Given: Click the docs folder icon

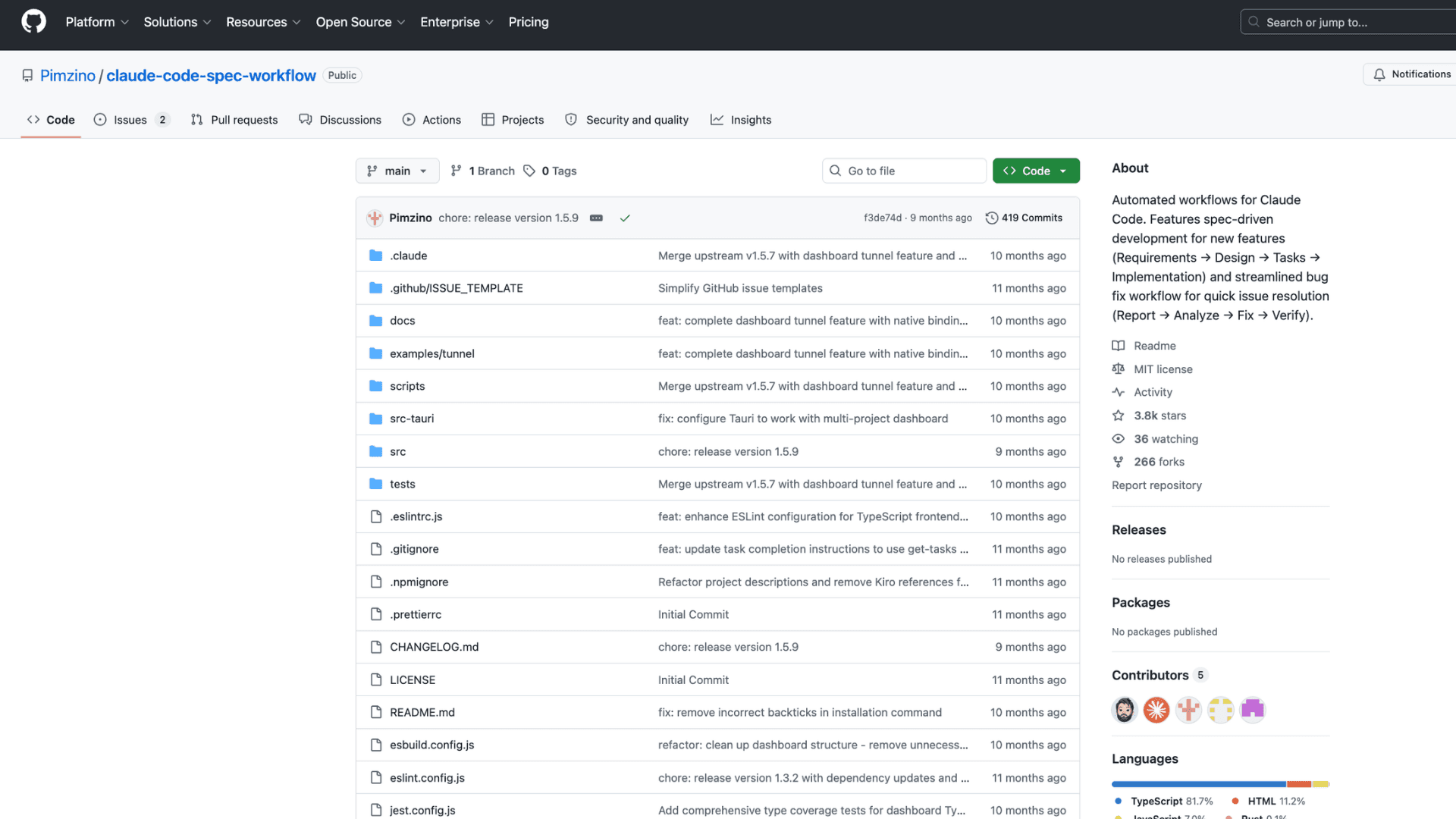Looking at the screenshot, I should tap(375, 321).
